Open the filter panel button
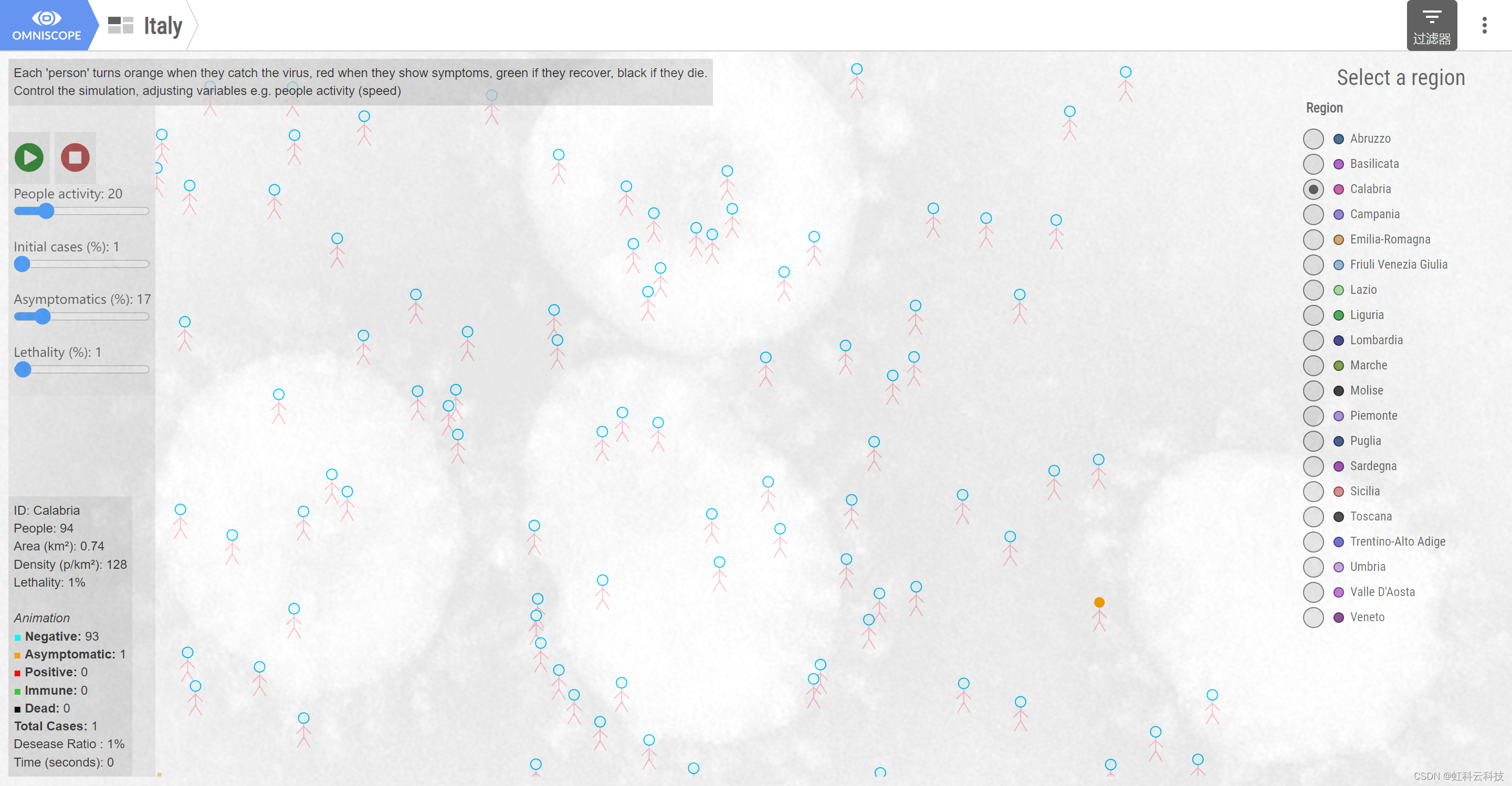 (1431, 26)
